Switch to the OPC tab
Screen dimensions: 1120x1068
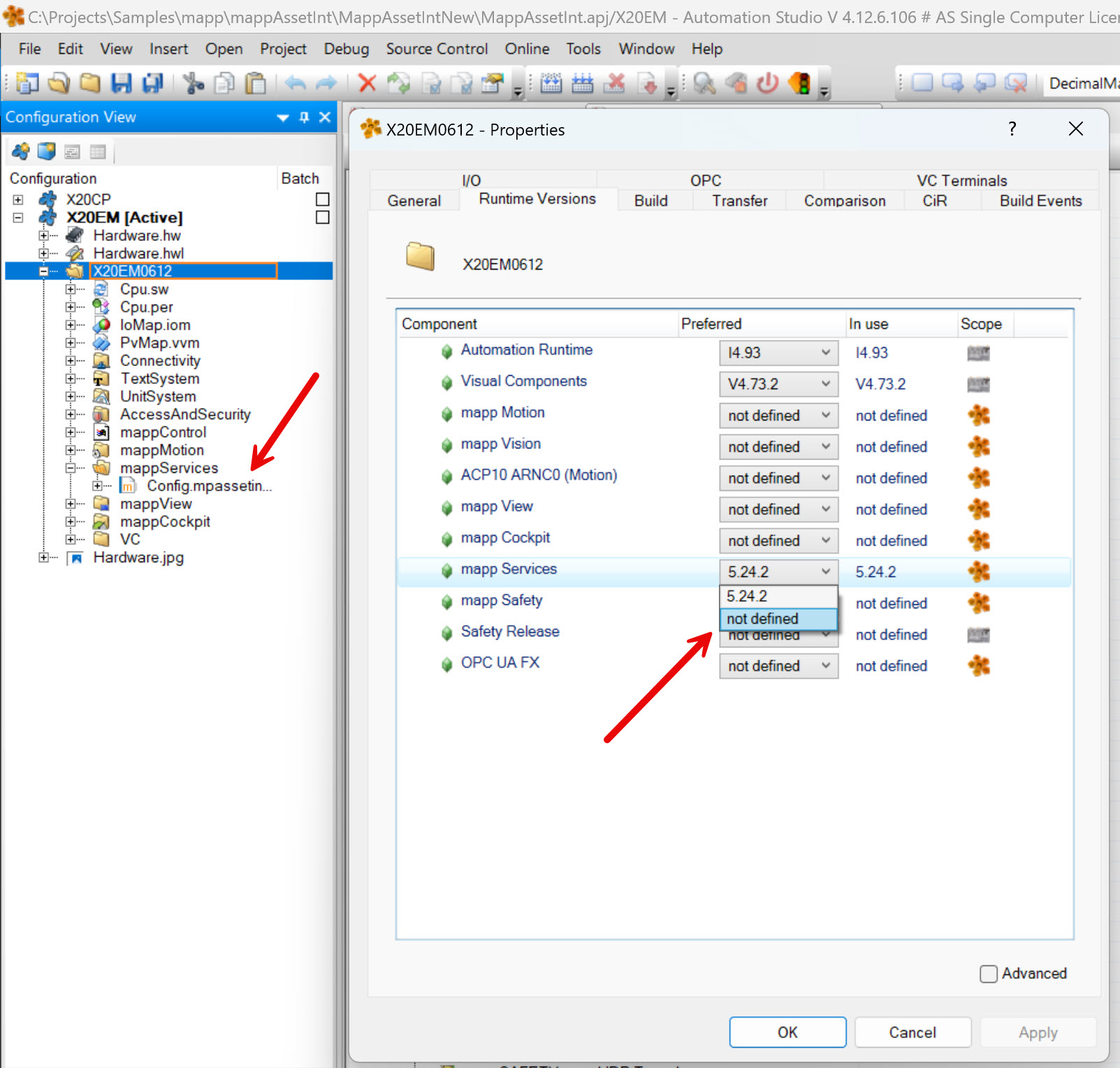(706, 180)
